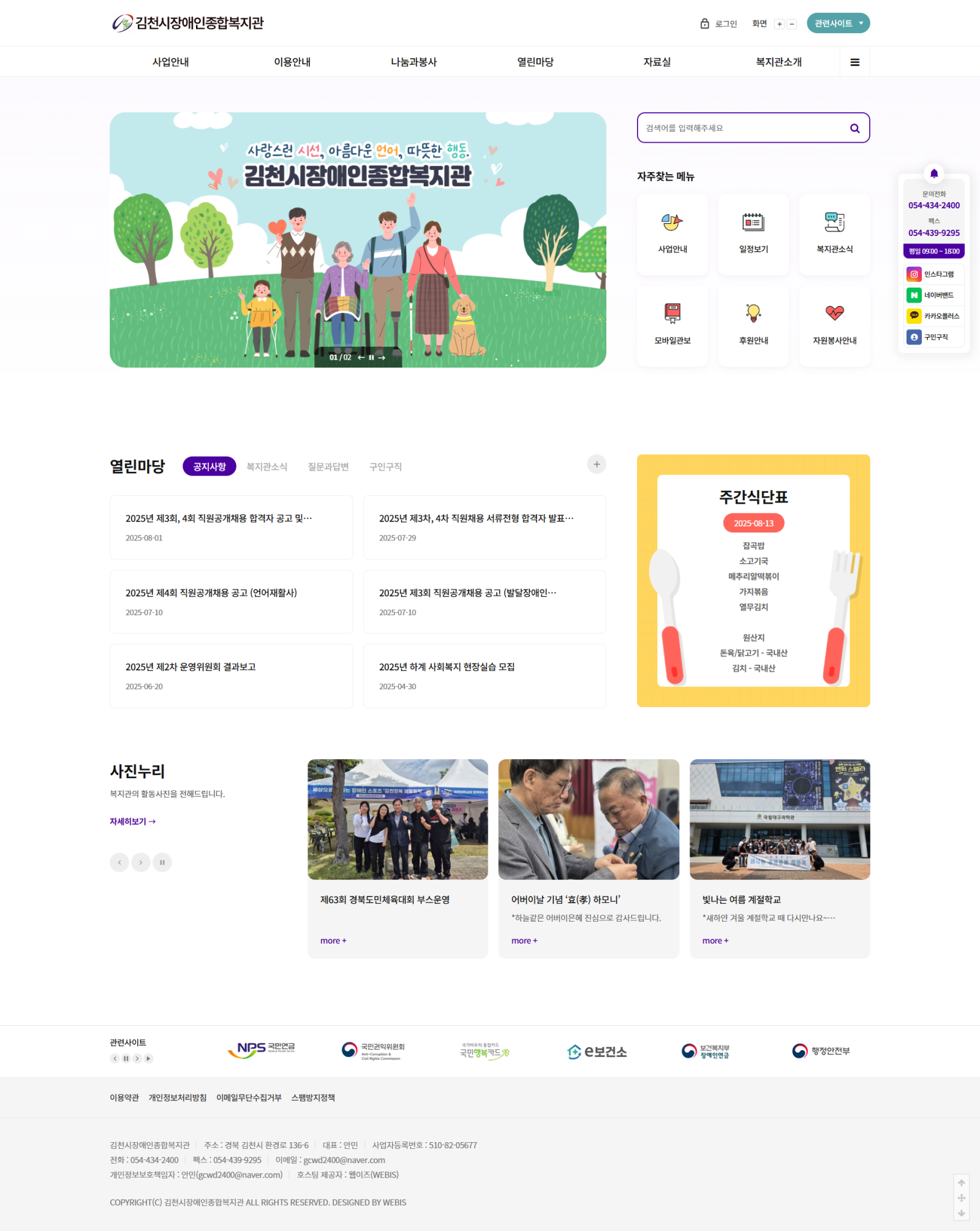The image size is (980, 1231).
Task: Click the search magnifier icon
Action: coord(854,128)
